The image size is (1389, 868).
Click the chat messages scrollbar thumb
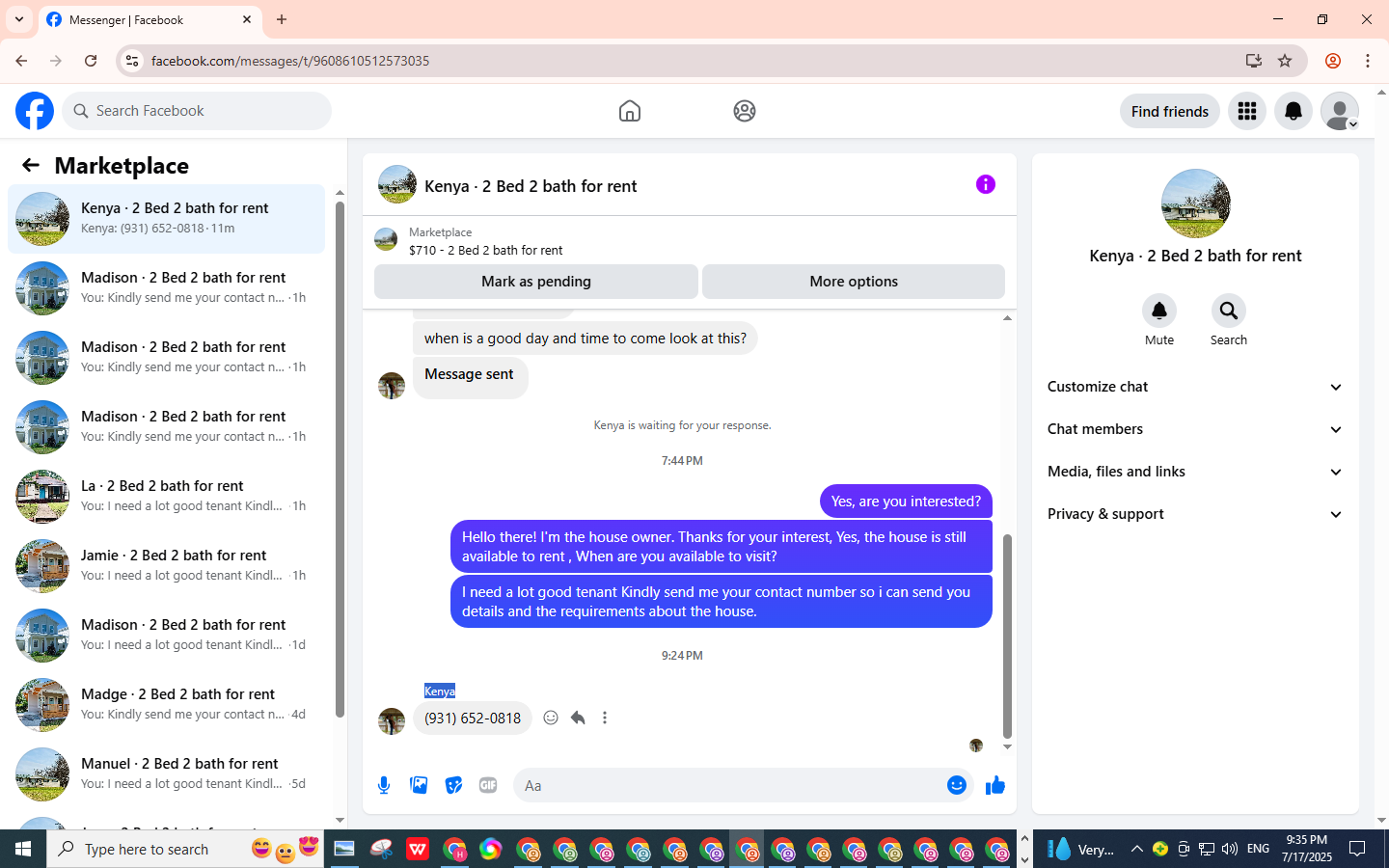pyautogui.click(x=1007, y=637)
